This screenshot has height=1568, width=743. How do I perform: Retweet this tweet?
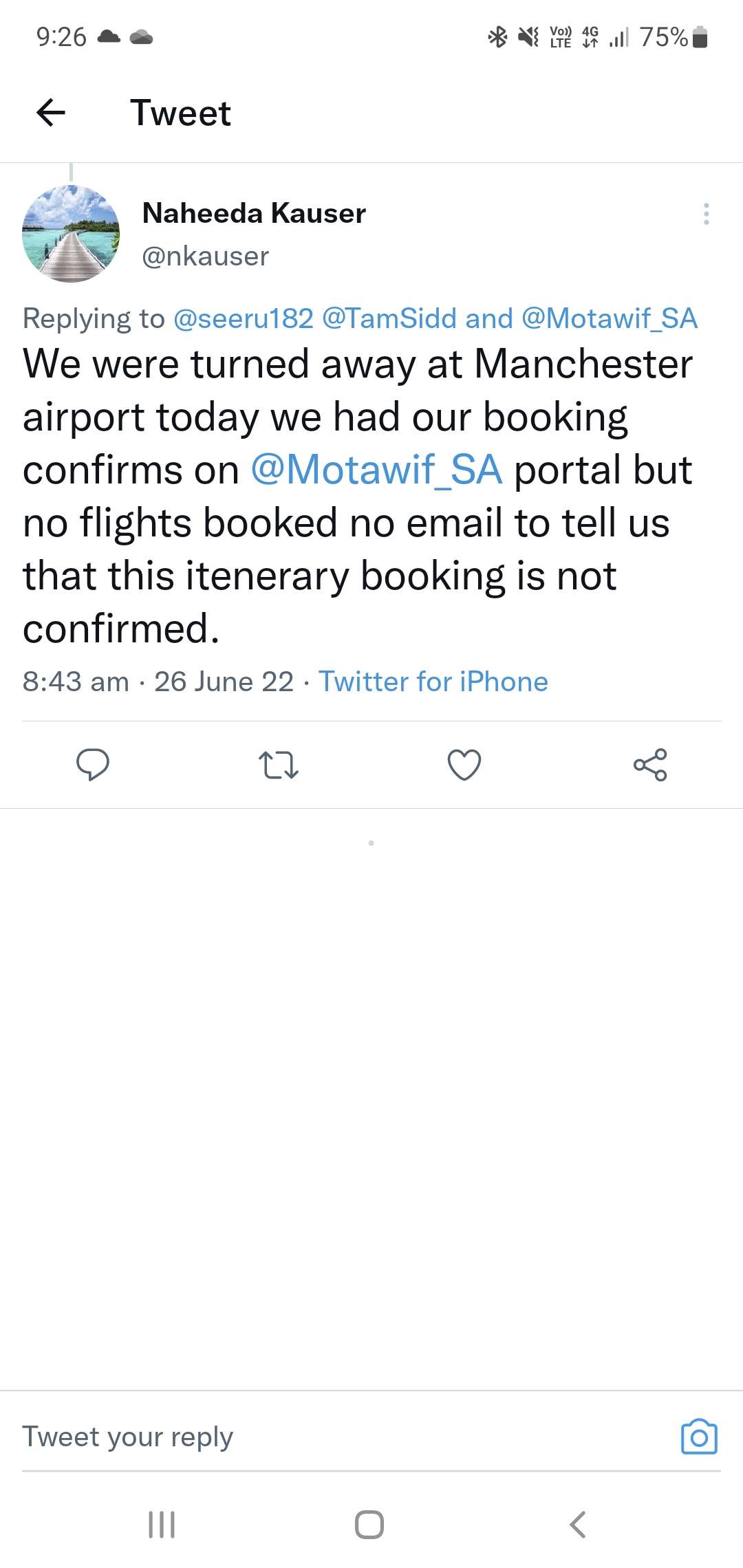[279, 765]
